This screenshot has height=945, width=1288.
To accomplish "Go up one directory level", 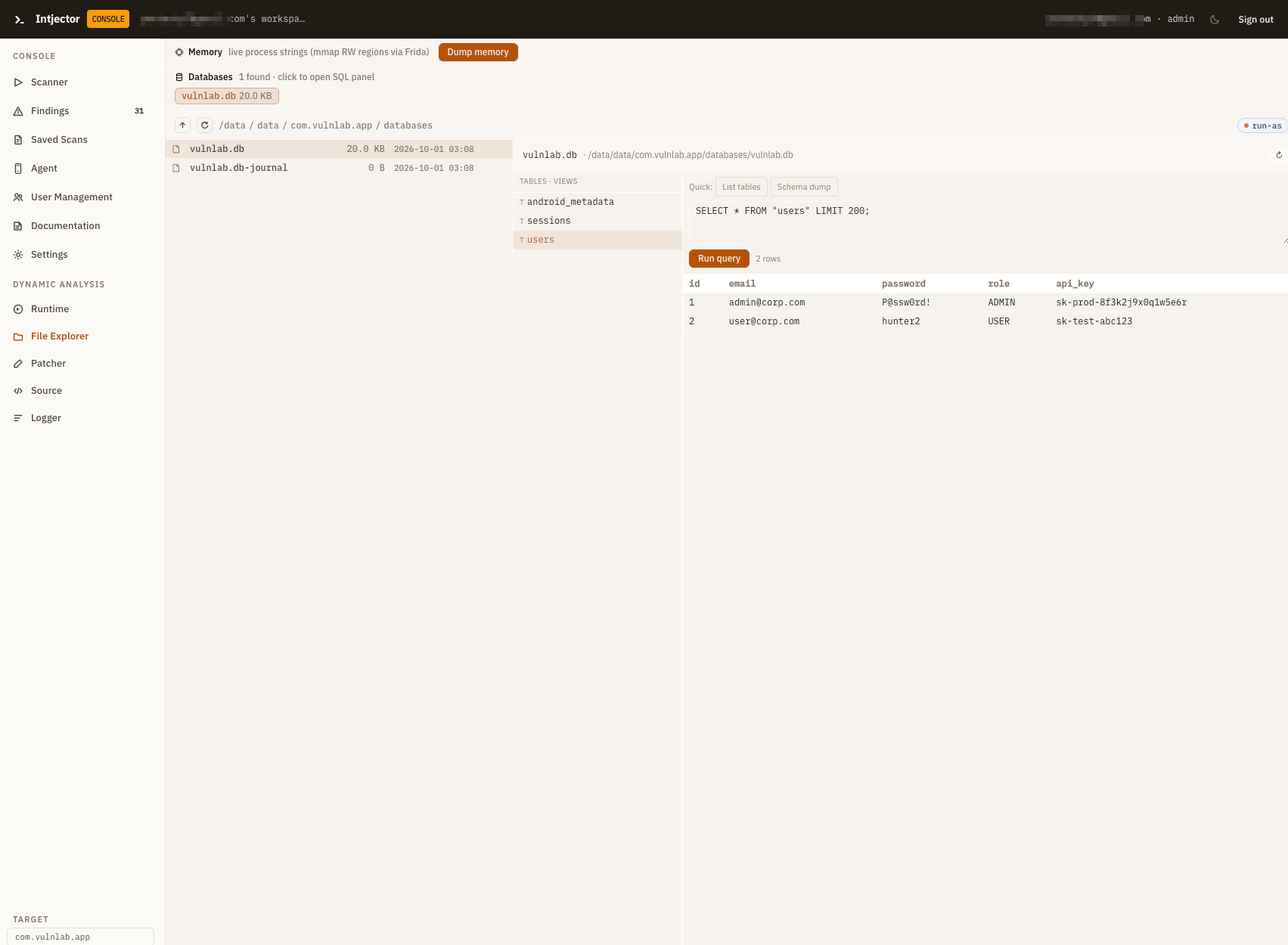I will click(x=182, y=125).
